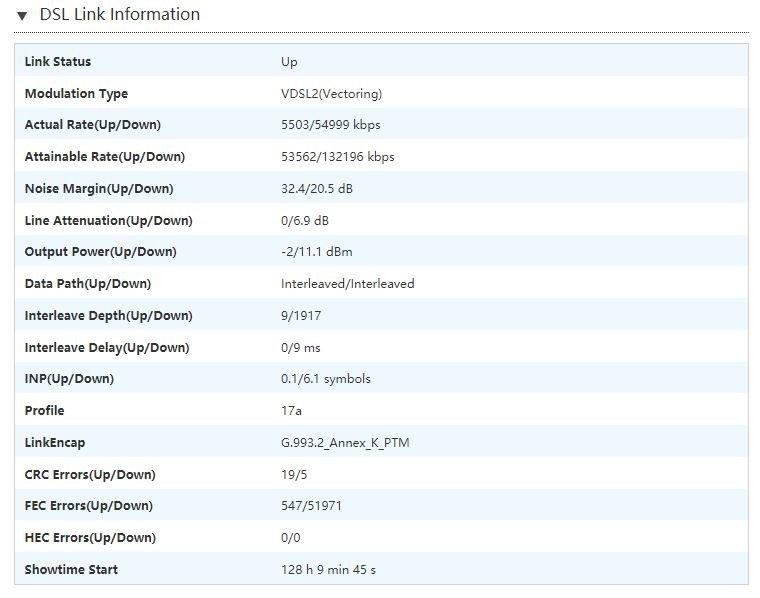This screenshot has height=598, width=760.
Task: Click the Profile value 17a
Action: pos(291,411)
